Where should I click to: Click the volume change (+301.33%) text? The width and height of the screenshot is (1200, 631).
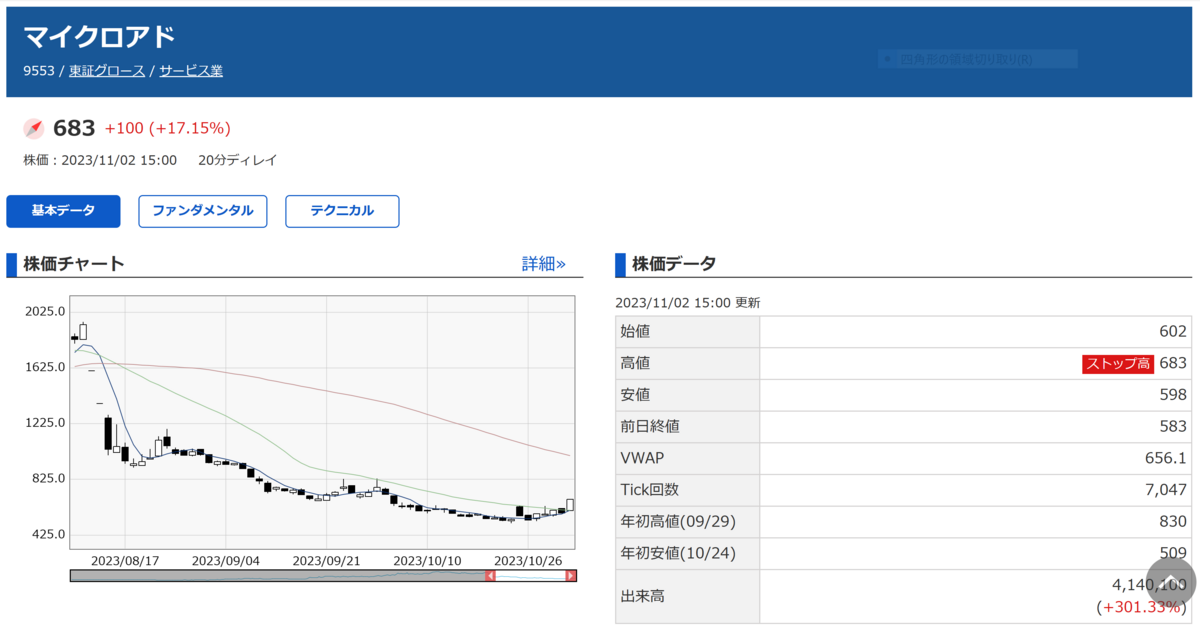[x=1142, y=608]
